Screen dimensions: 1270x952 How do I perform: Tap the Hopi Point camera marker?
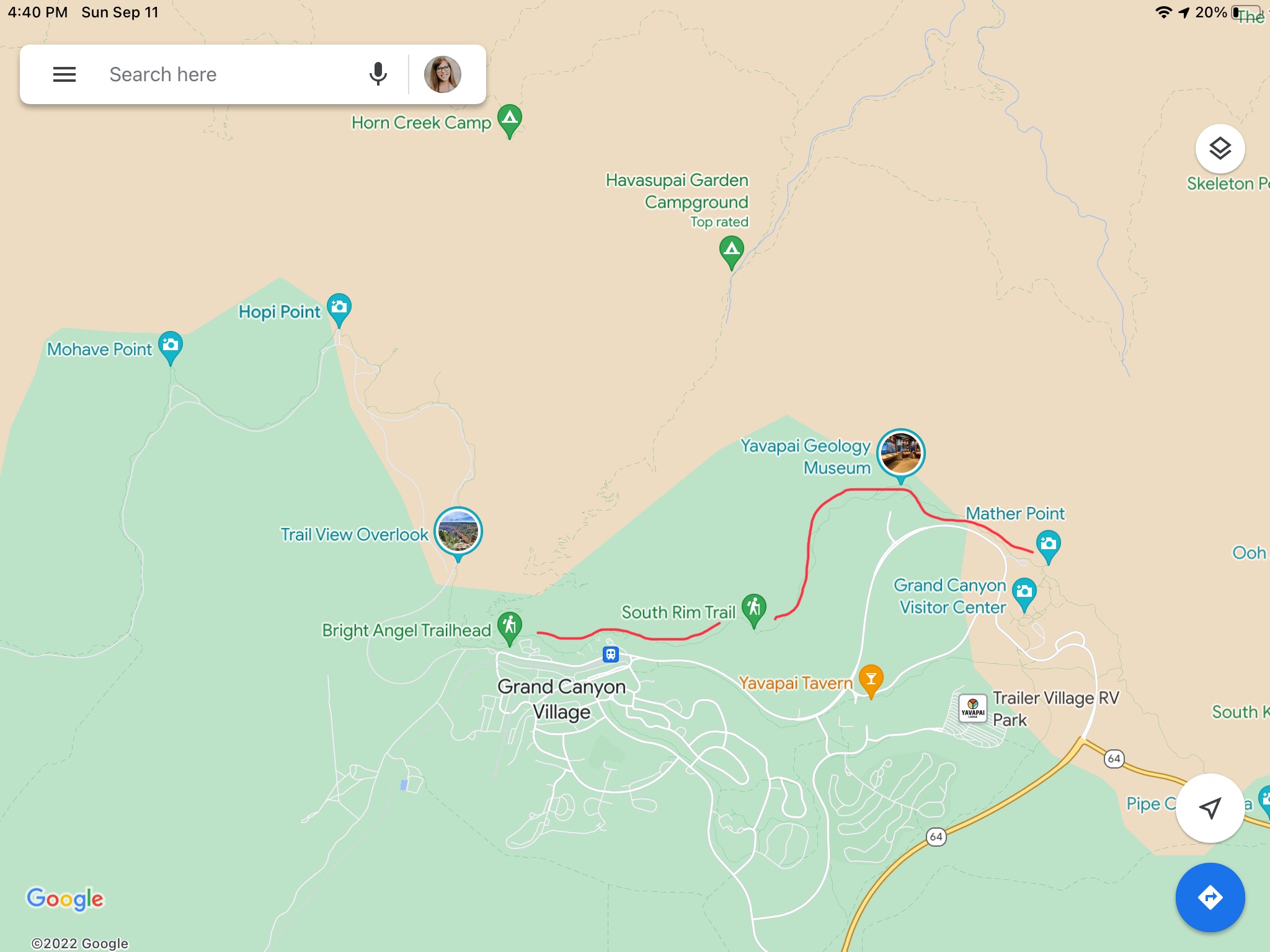pyautogui.click(x=339, y=309)
